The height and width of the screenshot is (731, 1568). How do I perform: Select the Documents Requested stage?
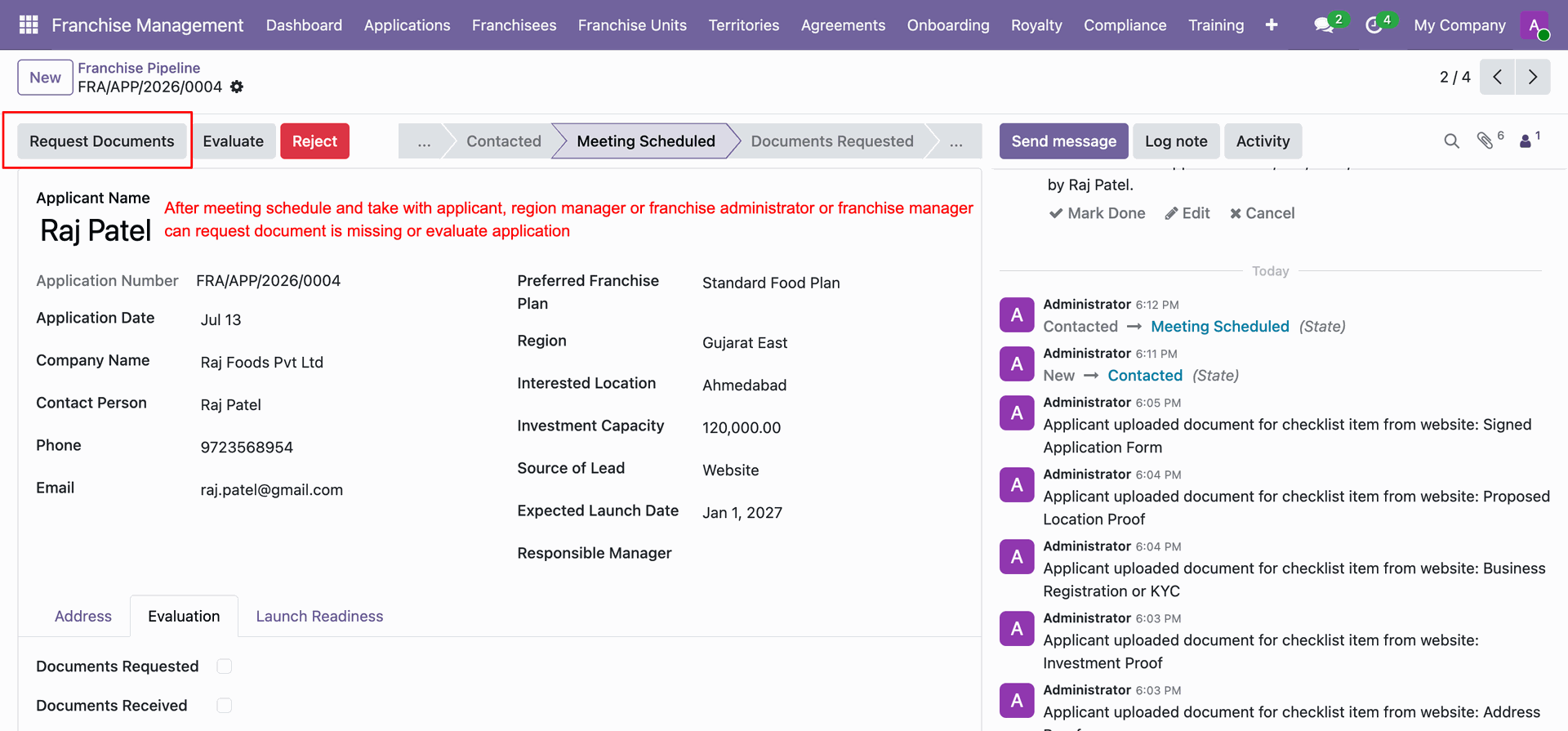point(831,141)
